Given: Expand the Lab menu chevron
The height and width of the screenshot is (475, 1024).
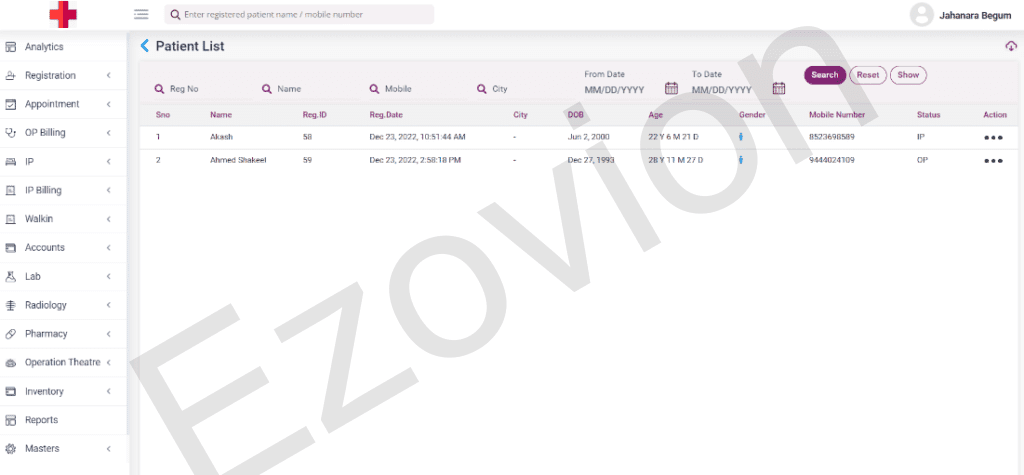Looking at the screenshot, I should [108, 276].
